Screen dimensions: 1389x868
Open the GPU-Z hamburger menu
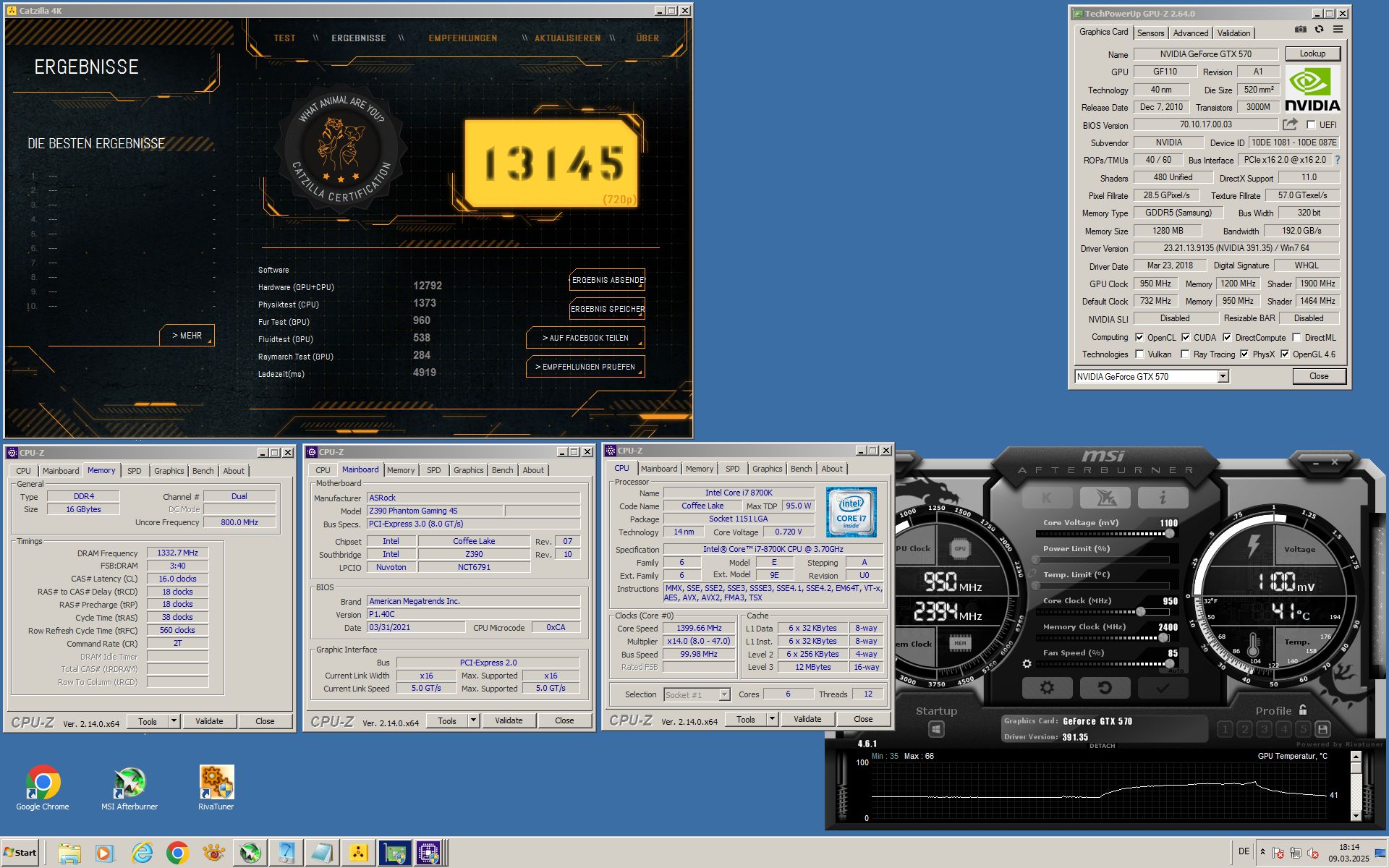[1338, 30]
